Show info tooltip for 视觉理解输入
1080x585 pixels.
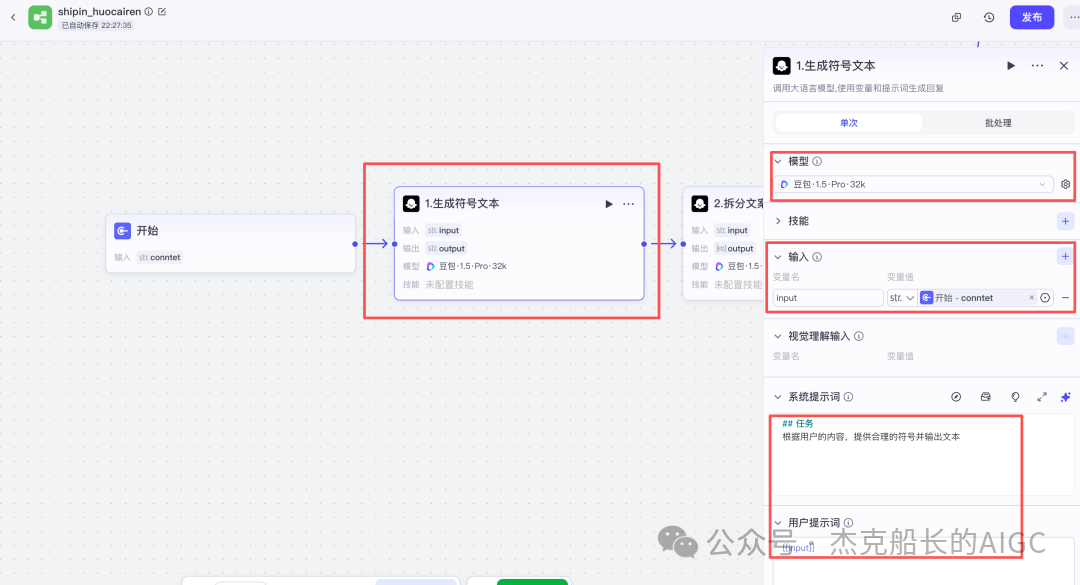pos(859,336)
